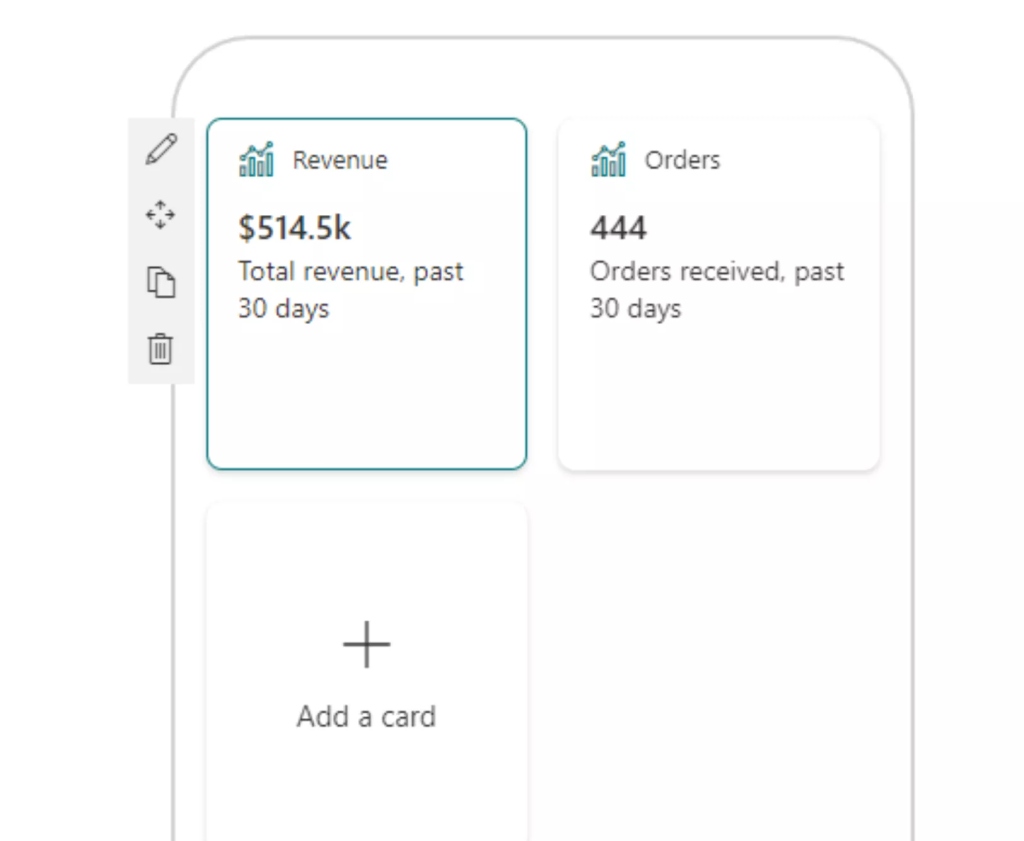
Task: Click the chart icon on Revenue card
Action: point(256,159)
